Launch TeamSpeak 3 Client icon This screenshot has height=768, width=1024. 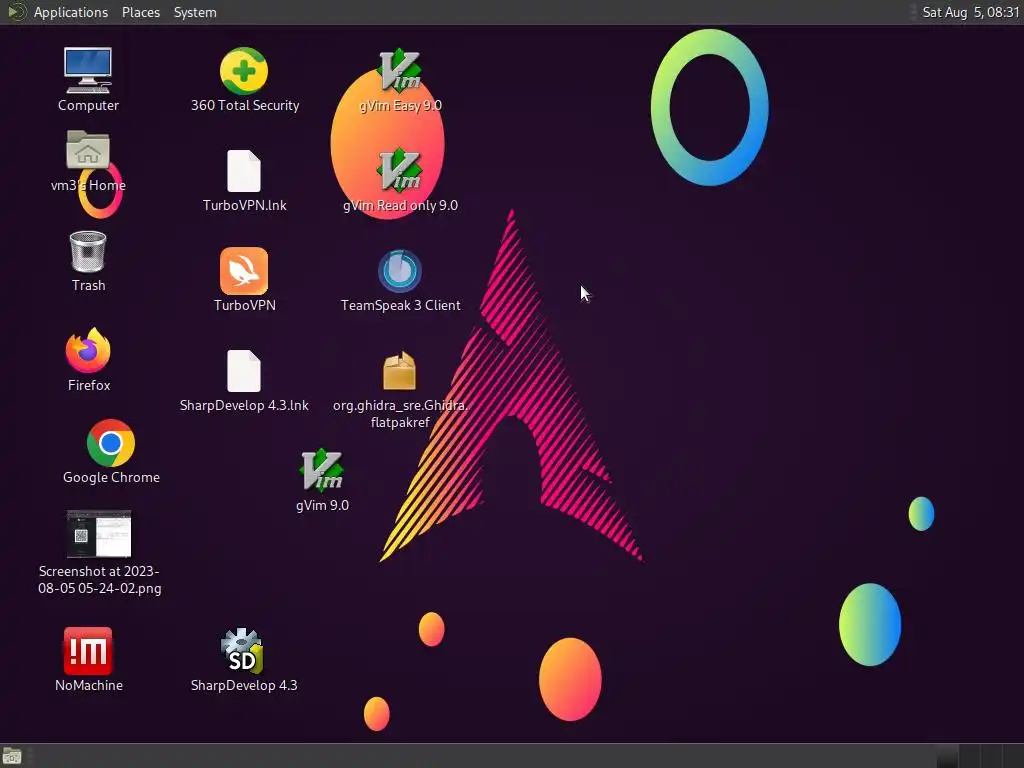pyautogui.click(x=400, y=271)
